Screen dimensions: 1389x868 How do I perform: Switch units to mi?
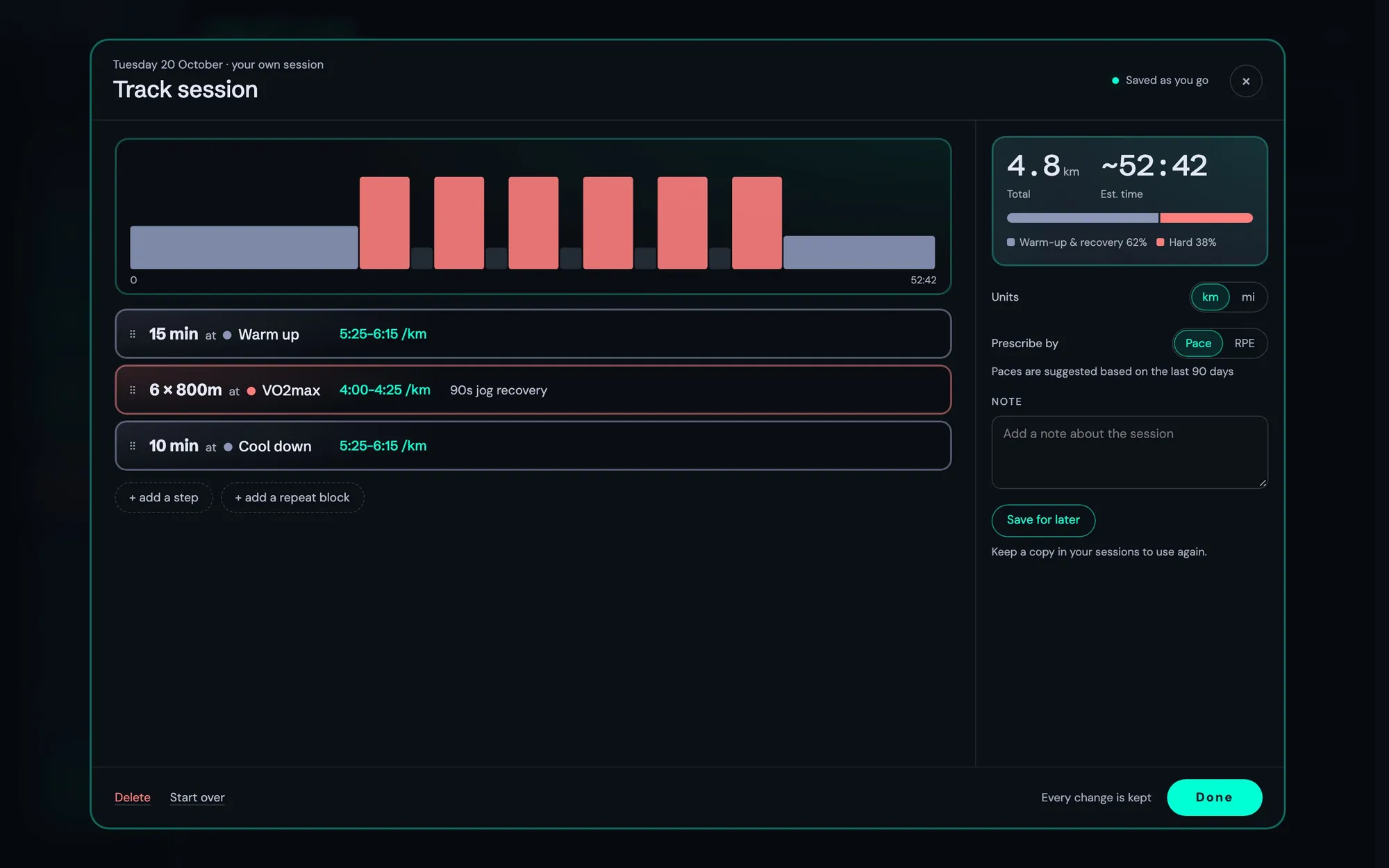(x=1248, y=297)
